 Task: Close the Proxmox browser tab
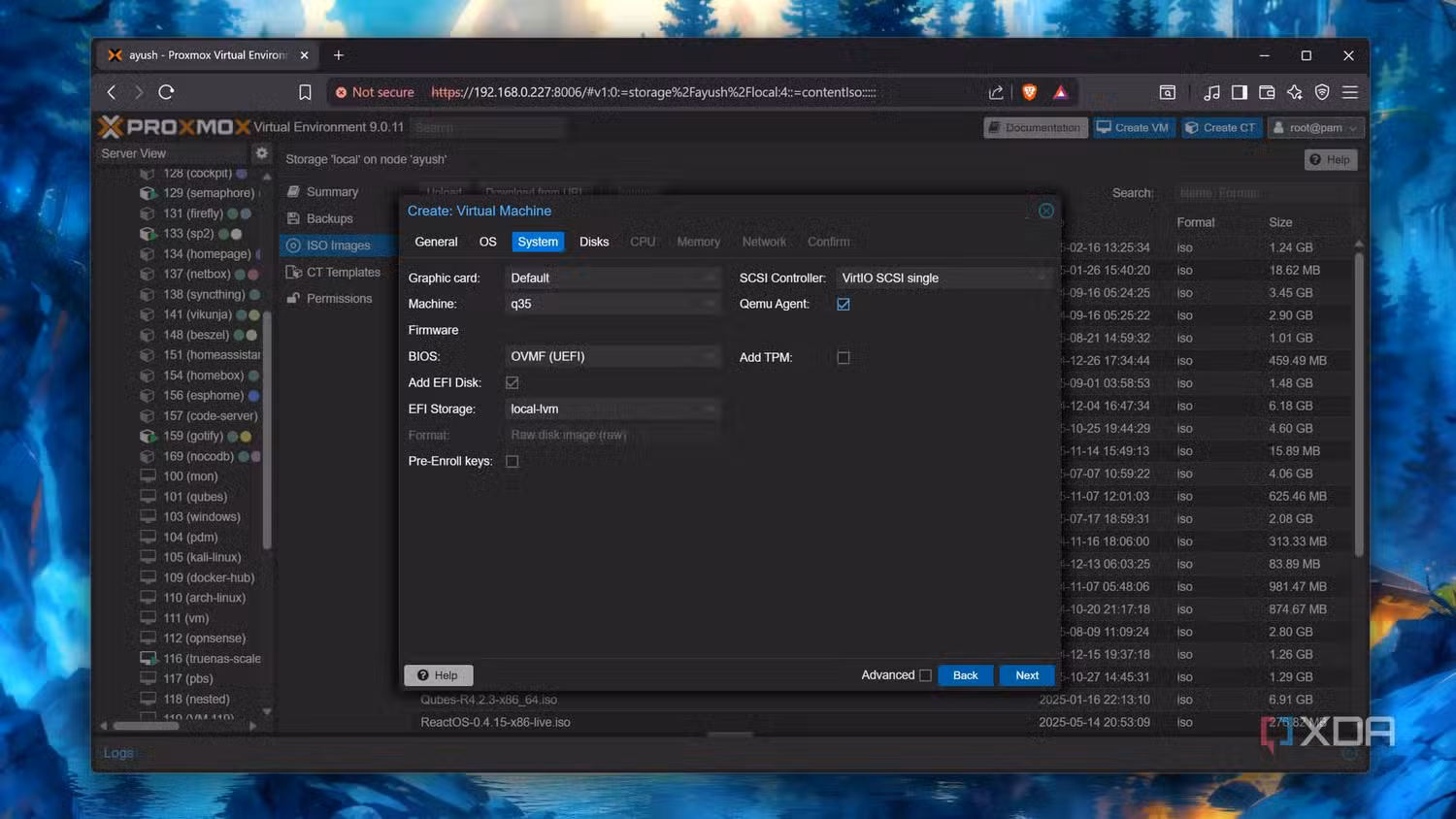tap(304, 55)
